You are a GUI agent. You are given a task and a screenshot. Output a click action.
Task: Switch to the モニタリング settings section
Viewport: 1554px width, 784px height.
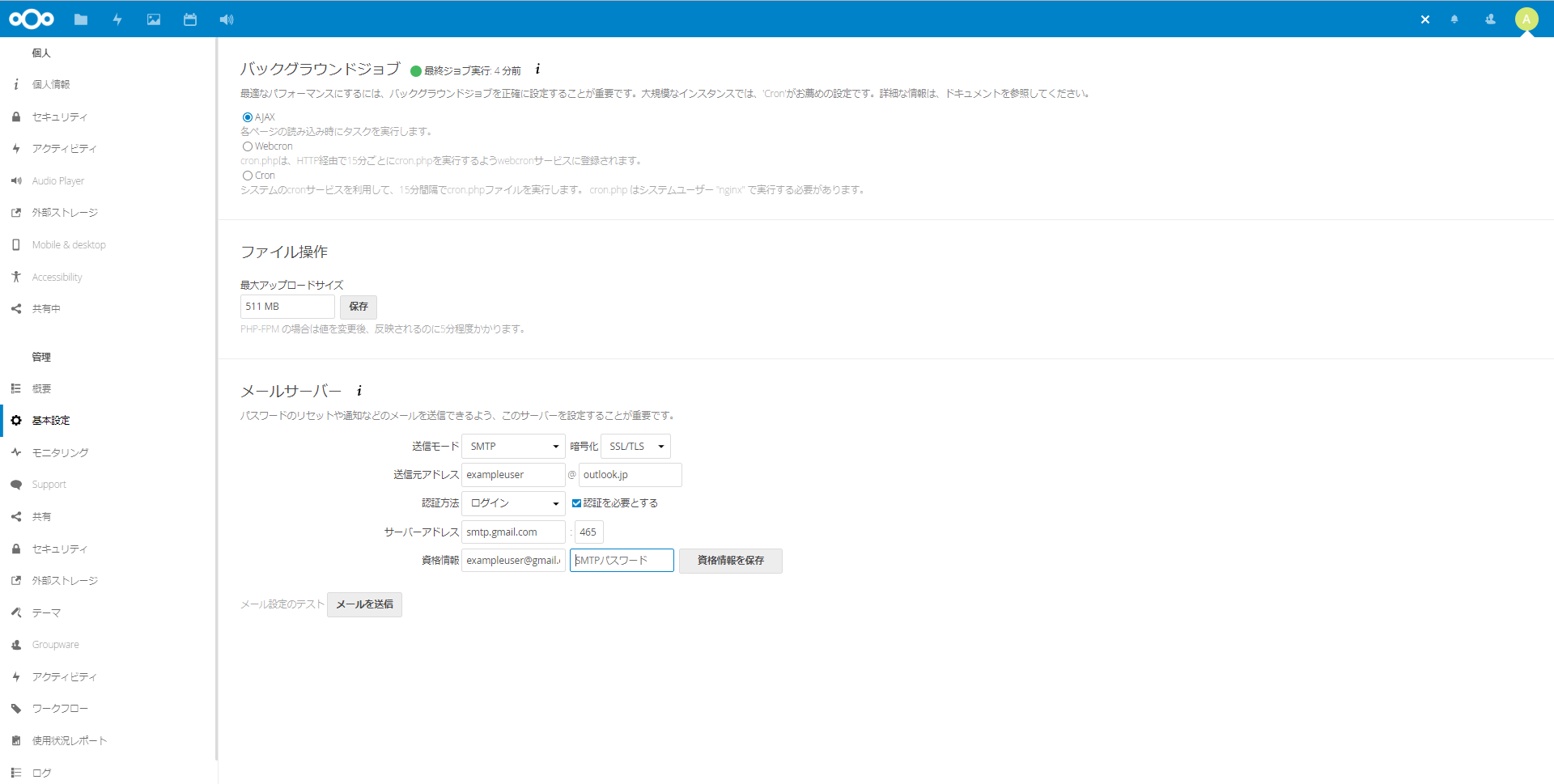pyautogui.click(x=60, y=452)
